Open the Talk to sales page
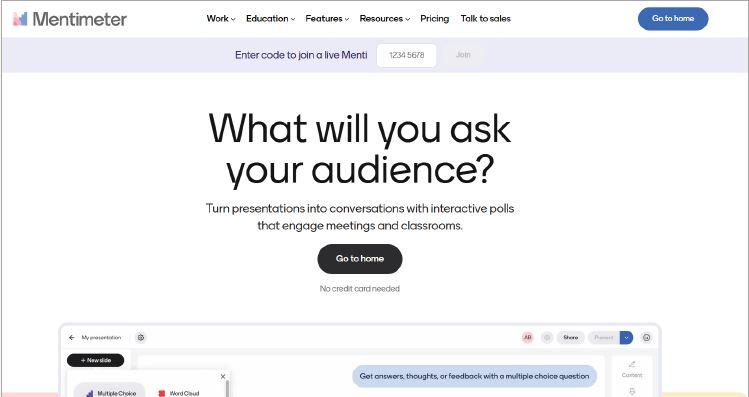The image size is (749, 397). [485, 19]
